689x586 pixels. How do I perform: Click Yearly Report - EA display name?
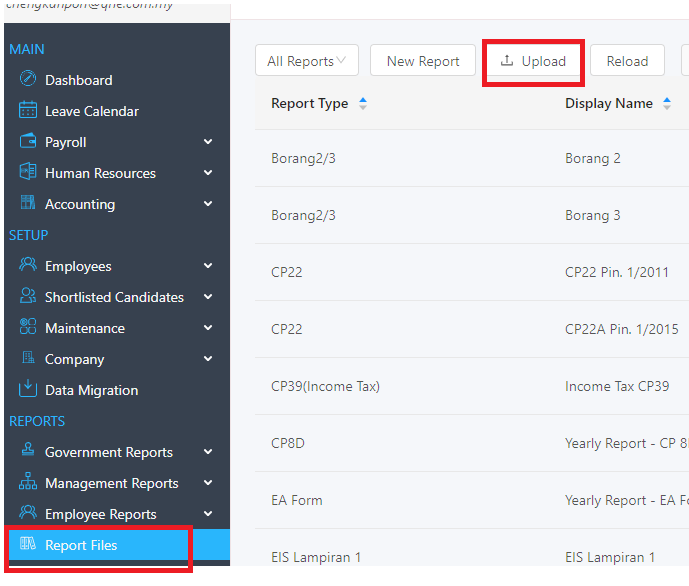[627, 500]
